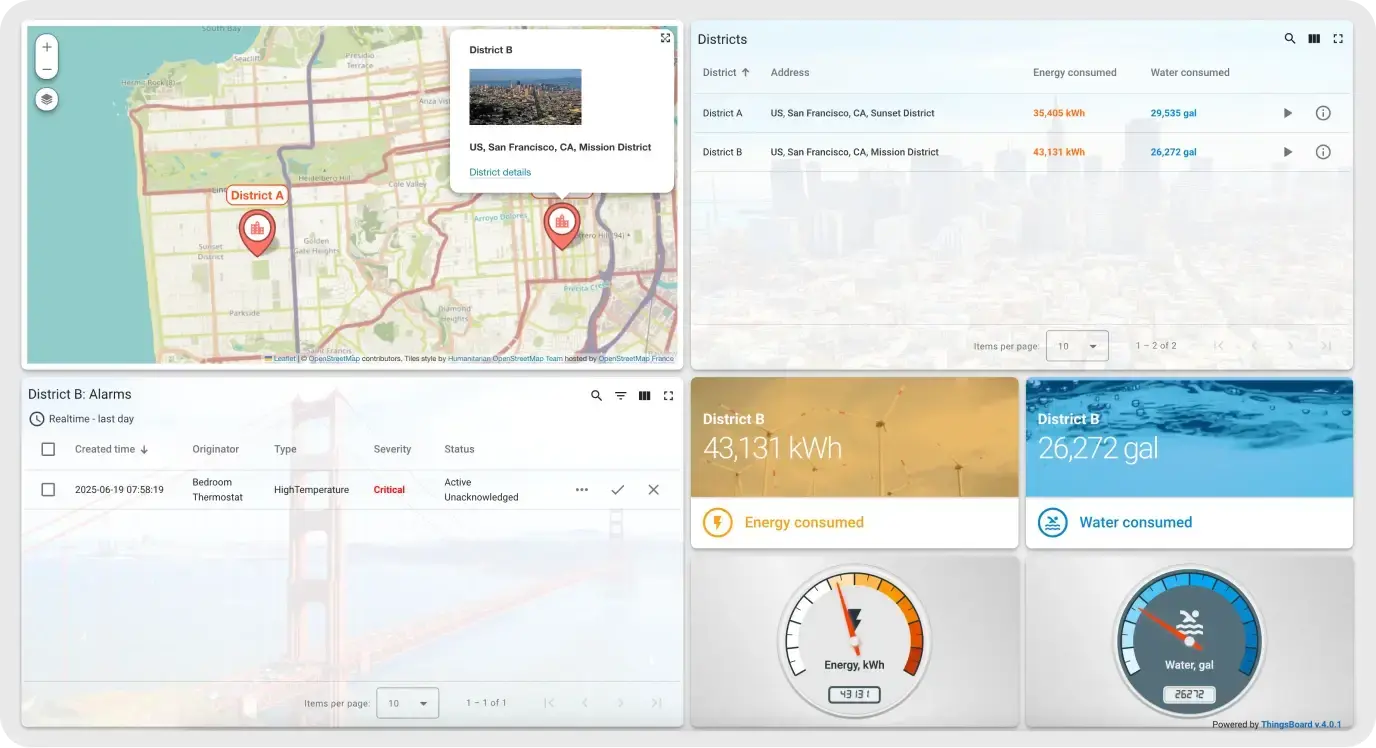Viewport: 1376px width, 748px height.
Task: Toggle the select-all alarms checkbox
Action: click(48, 450)
